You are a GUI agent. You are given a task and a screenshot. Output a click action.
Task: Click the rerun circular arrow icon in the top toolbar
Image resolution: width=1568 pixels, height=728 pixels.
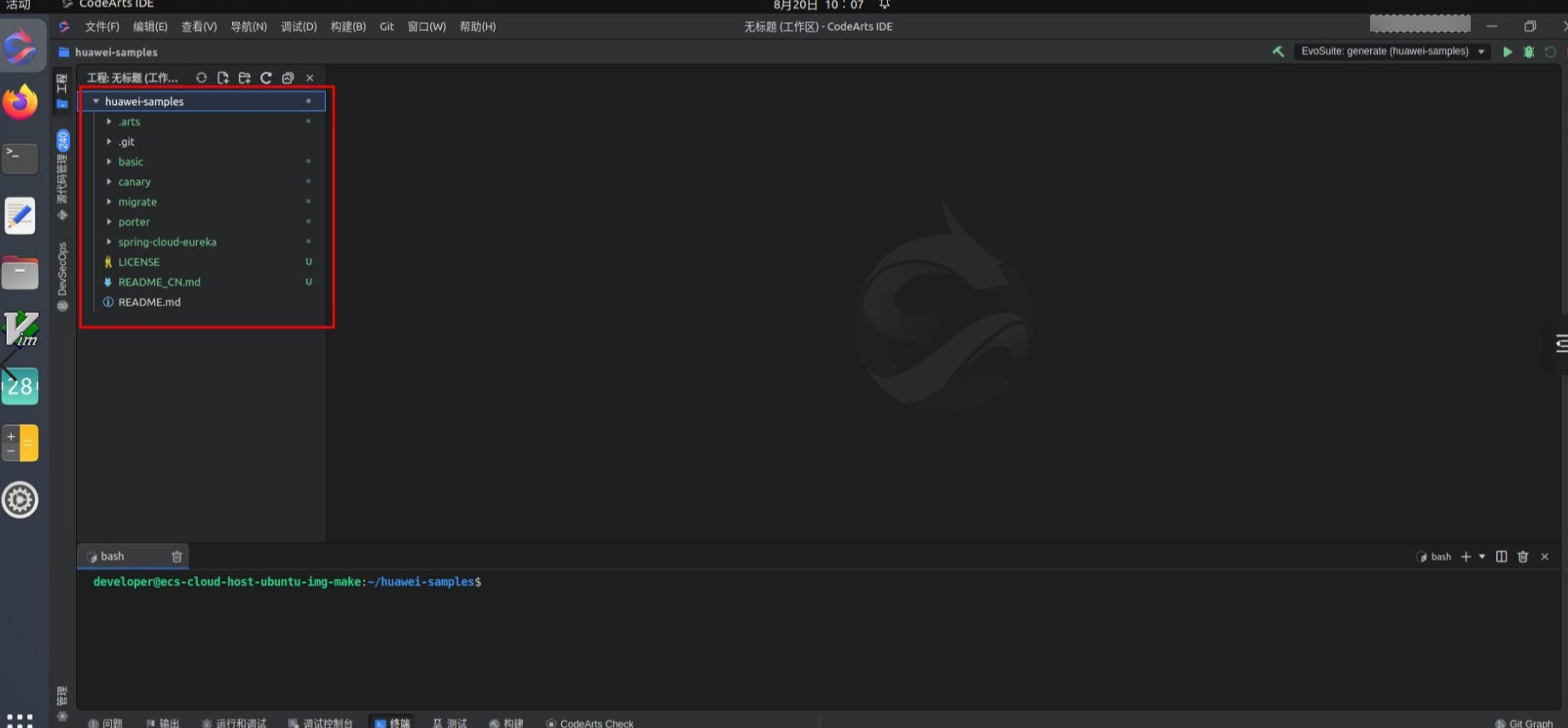click(x=1550, y=52)
